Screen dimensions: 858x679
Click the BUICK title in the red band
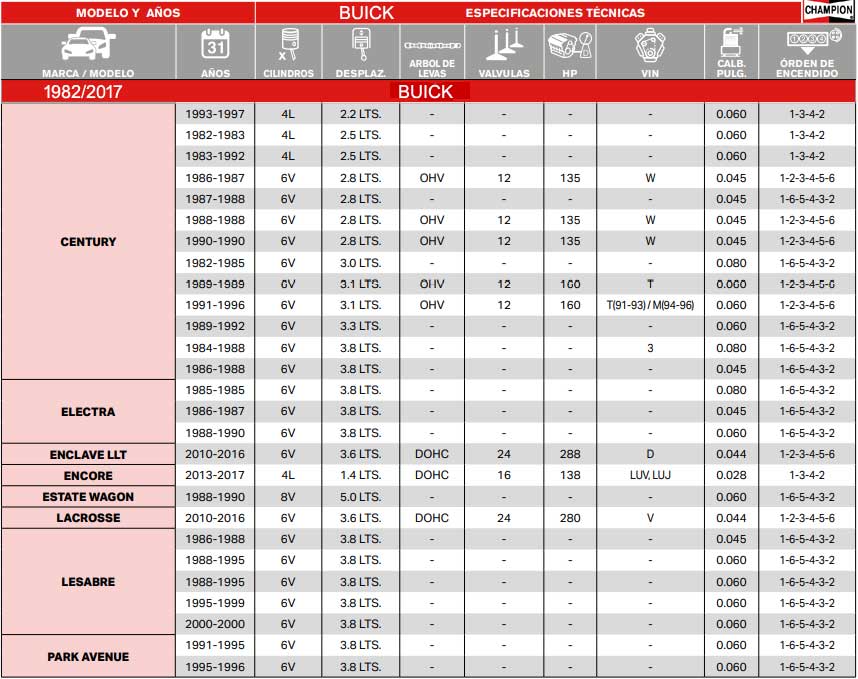pyautogui.click(x=425, y=91)
